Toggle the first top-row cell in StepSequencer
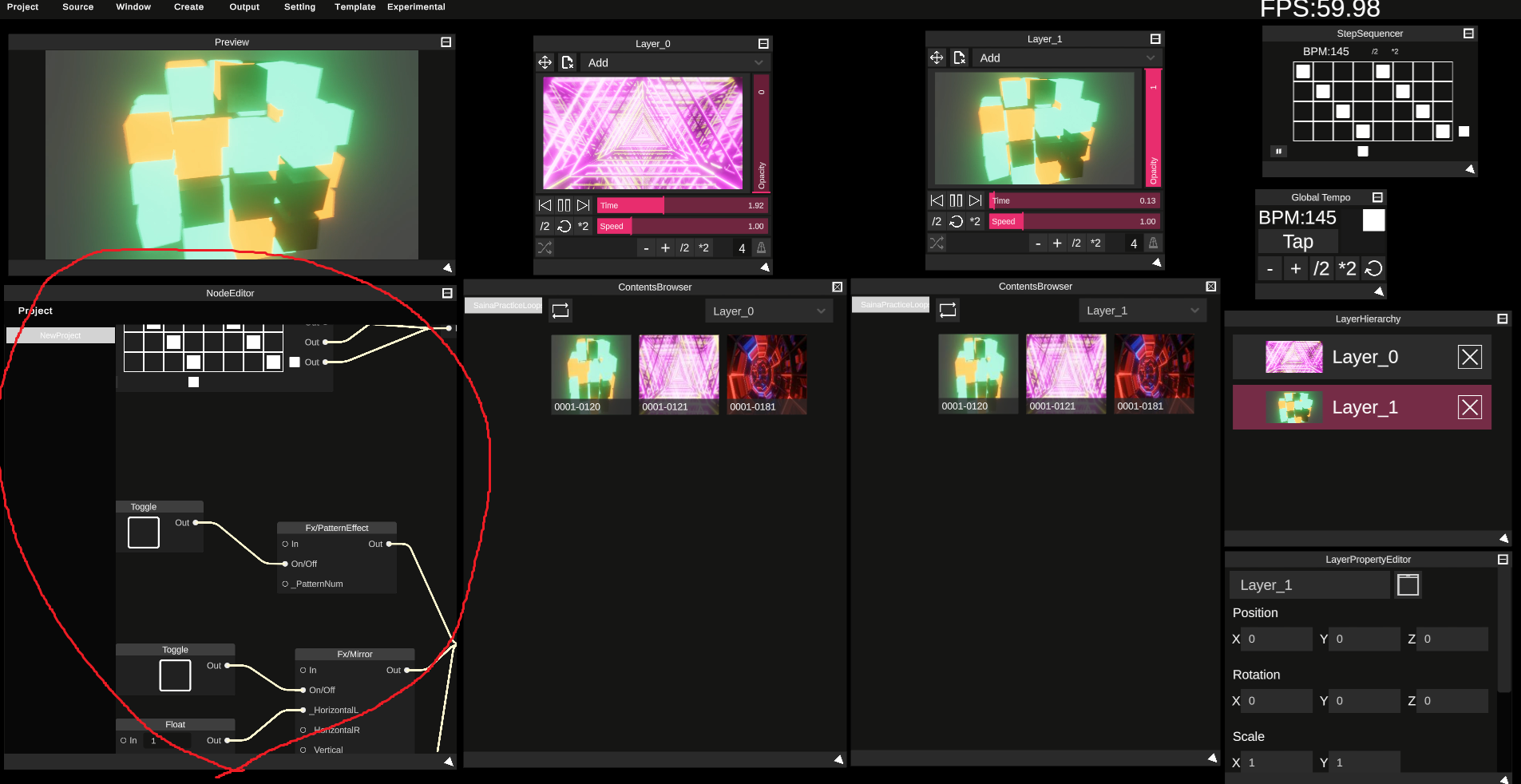This screenshot has height=784, width=1521. (x=1303, y=72)
